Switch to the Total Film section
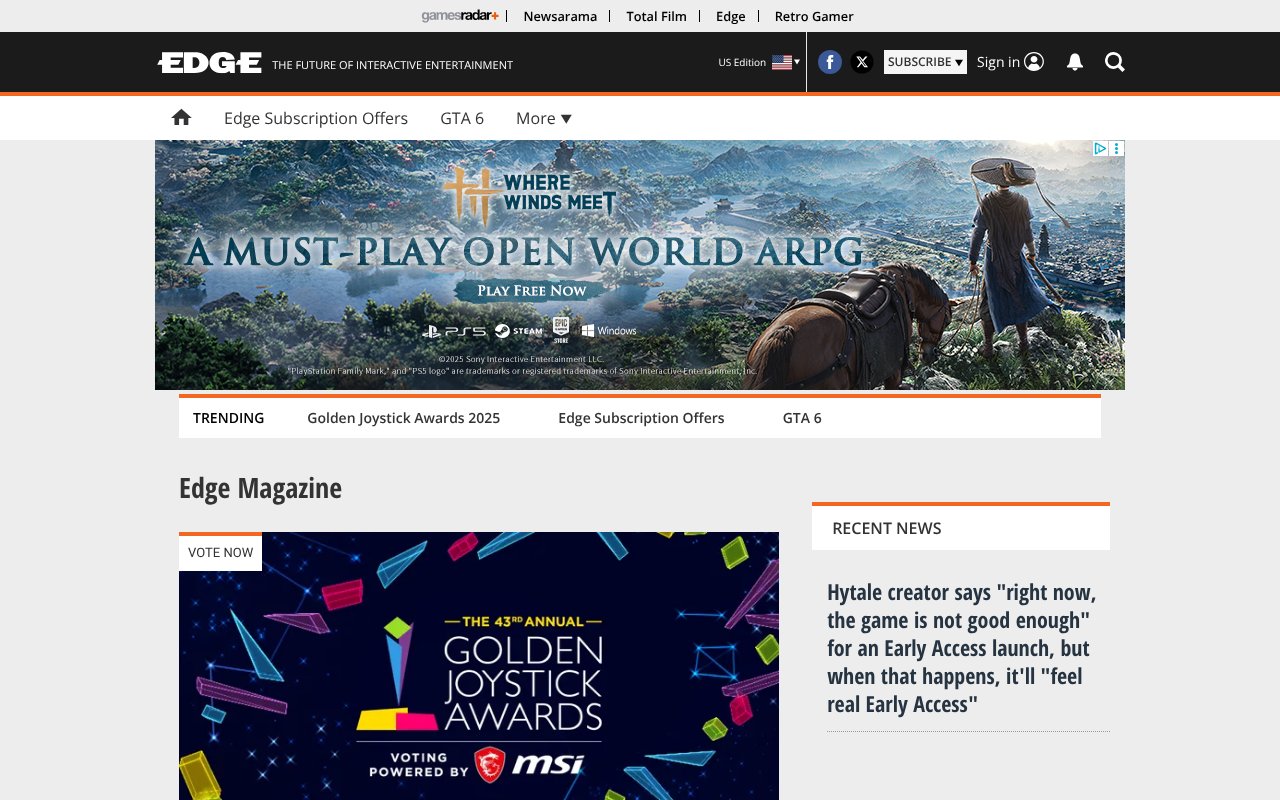 tap(656, 16)
